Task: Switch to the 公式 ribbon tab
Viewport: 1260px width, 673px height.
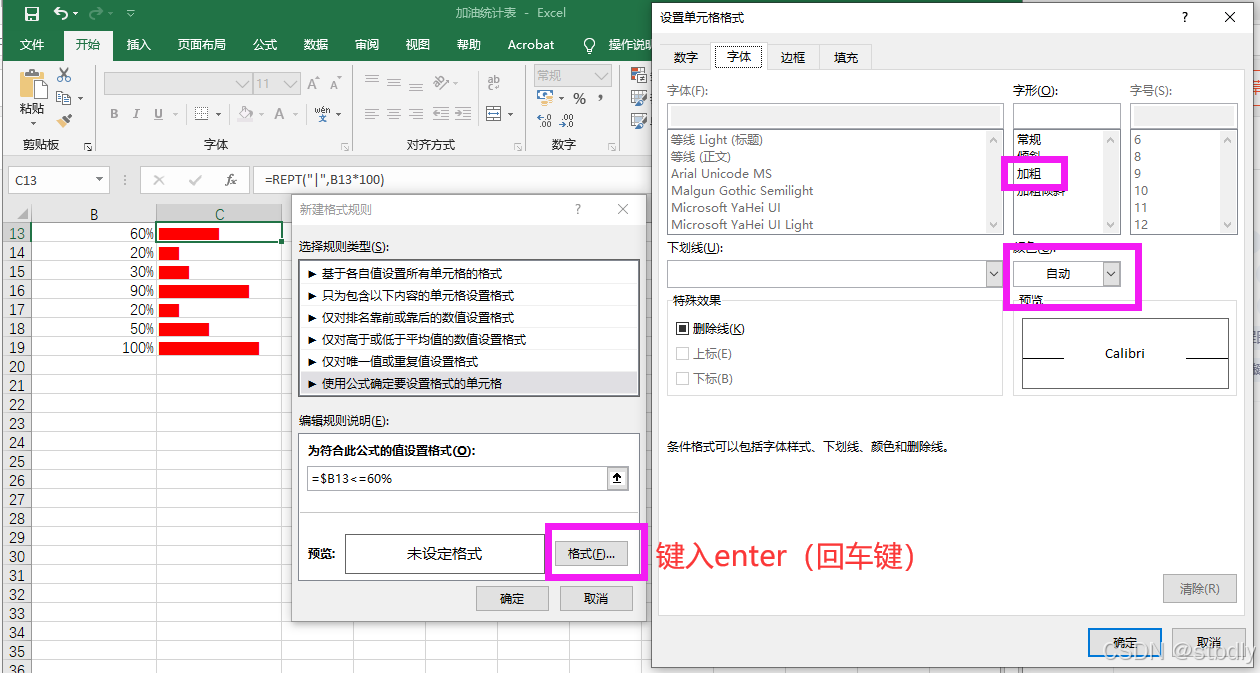Action: (265, 45)
